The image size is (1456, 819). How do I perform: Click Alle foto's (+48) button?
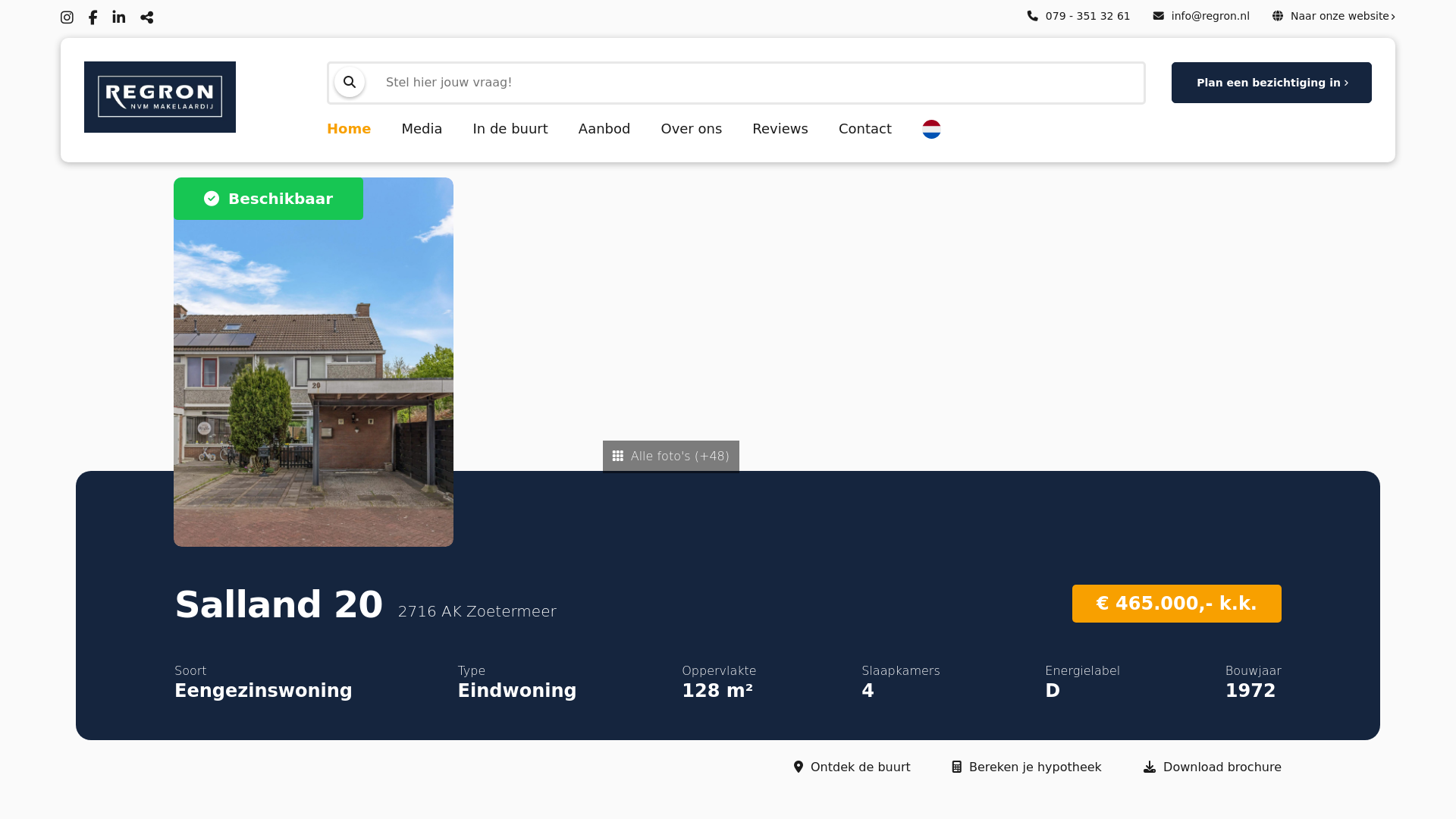coord(671,456)
